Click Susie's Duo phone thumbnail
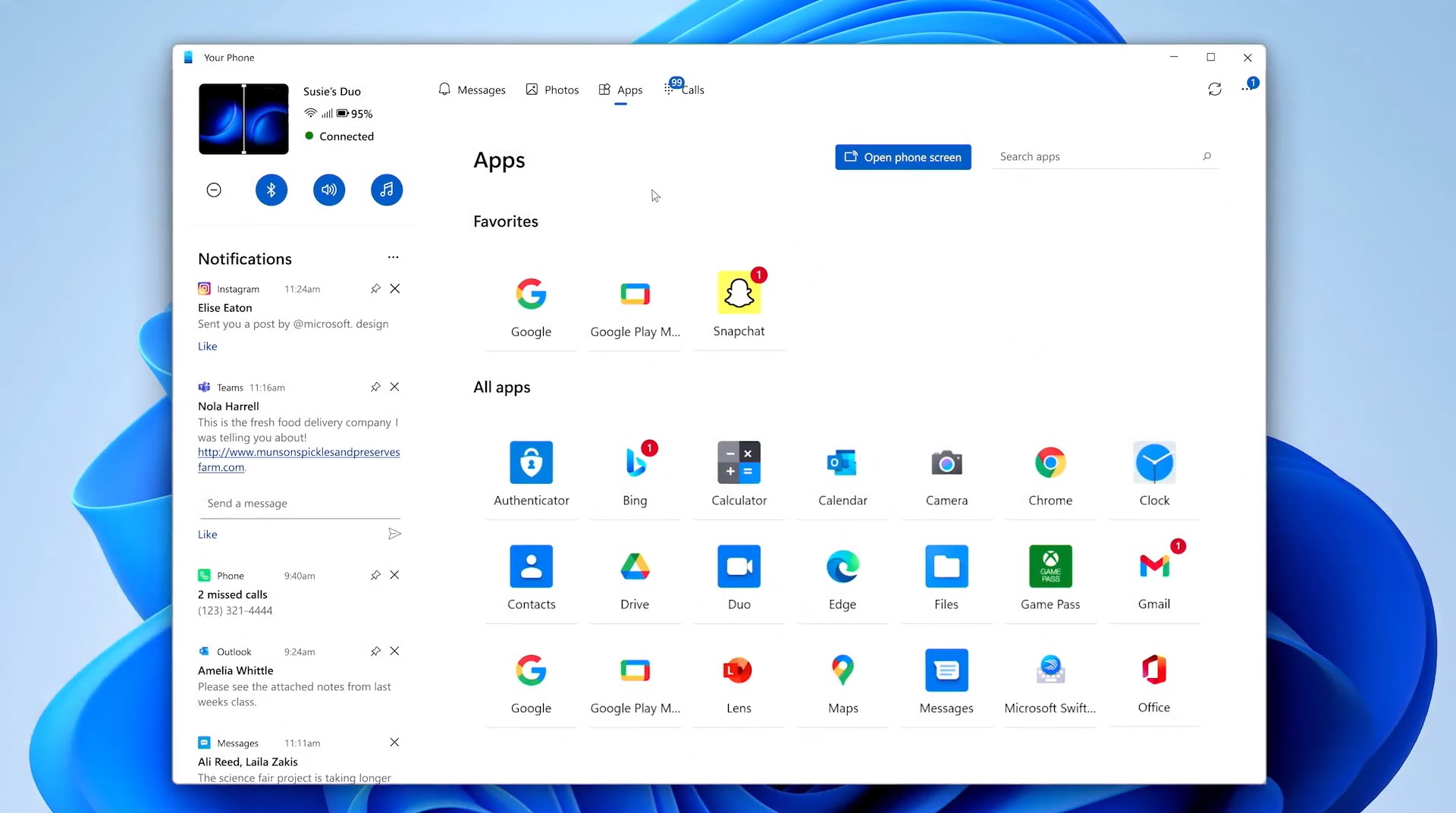Screen dimensions: 1456x813 (243, 119)
